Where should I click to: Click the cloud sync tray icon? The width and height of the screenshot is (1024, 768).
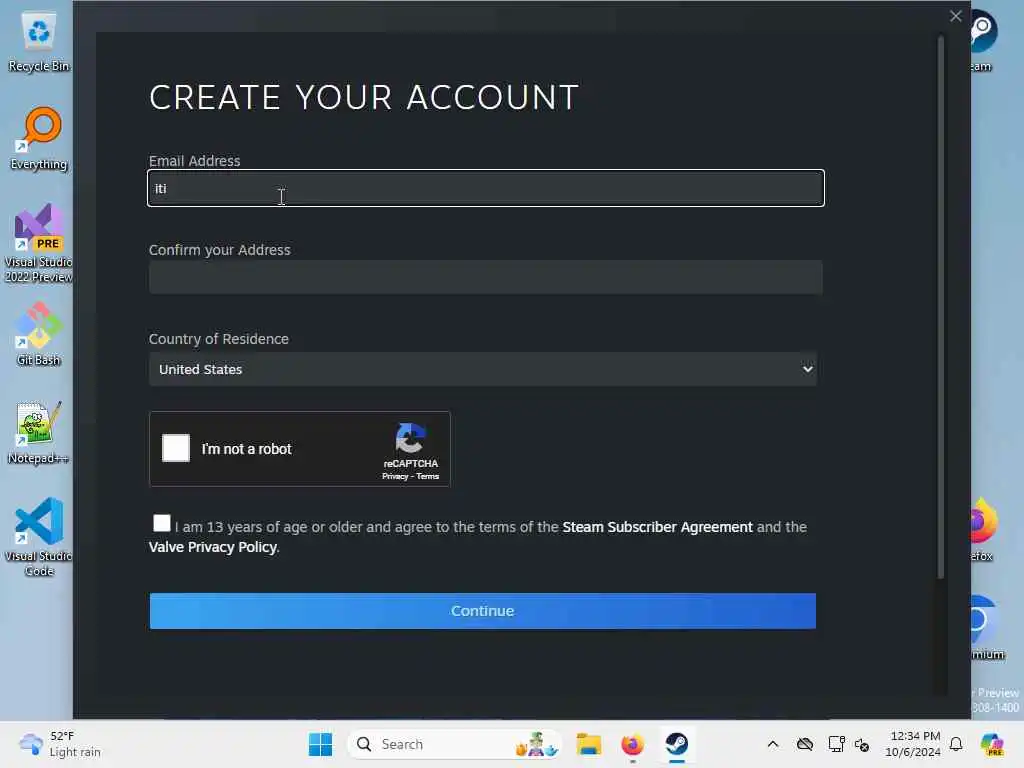[x=805, y=744]
